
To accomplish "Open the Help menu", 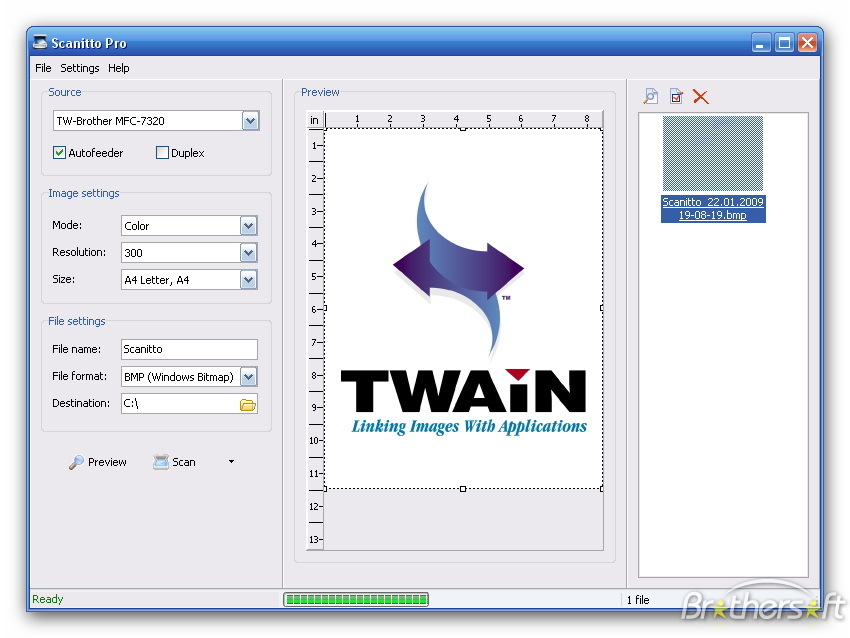I will (119, 68).
